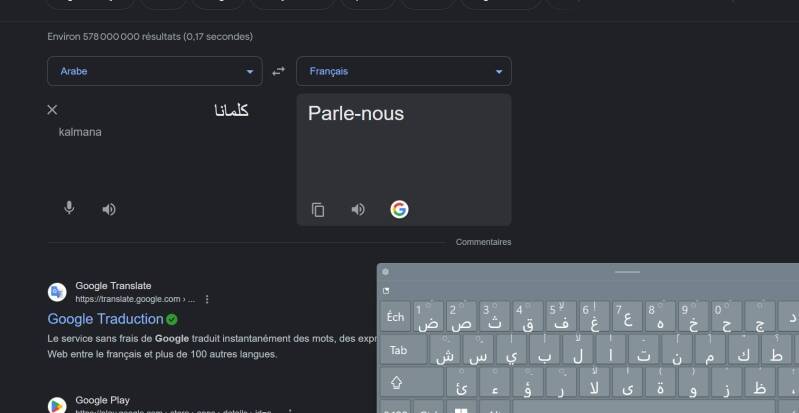
Task: Click the keyboard settings icon at top-left
Action: click(386, 272)
